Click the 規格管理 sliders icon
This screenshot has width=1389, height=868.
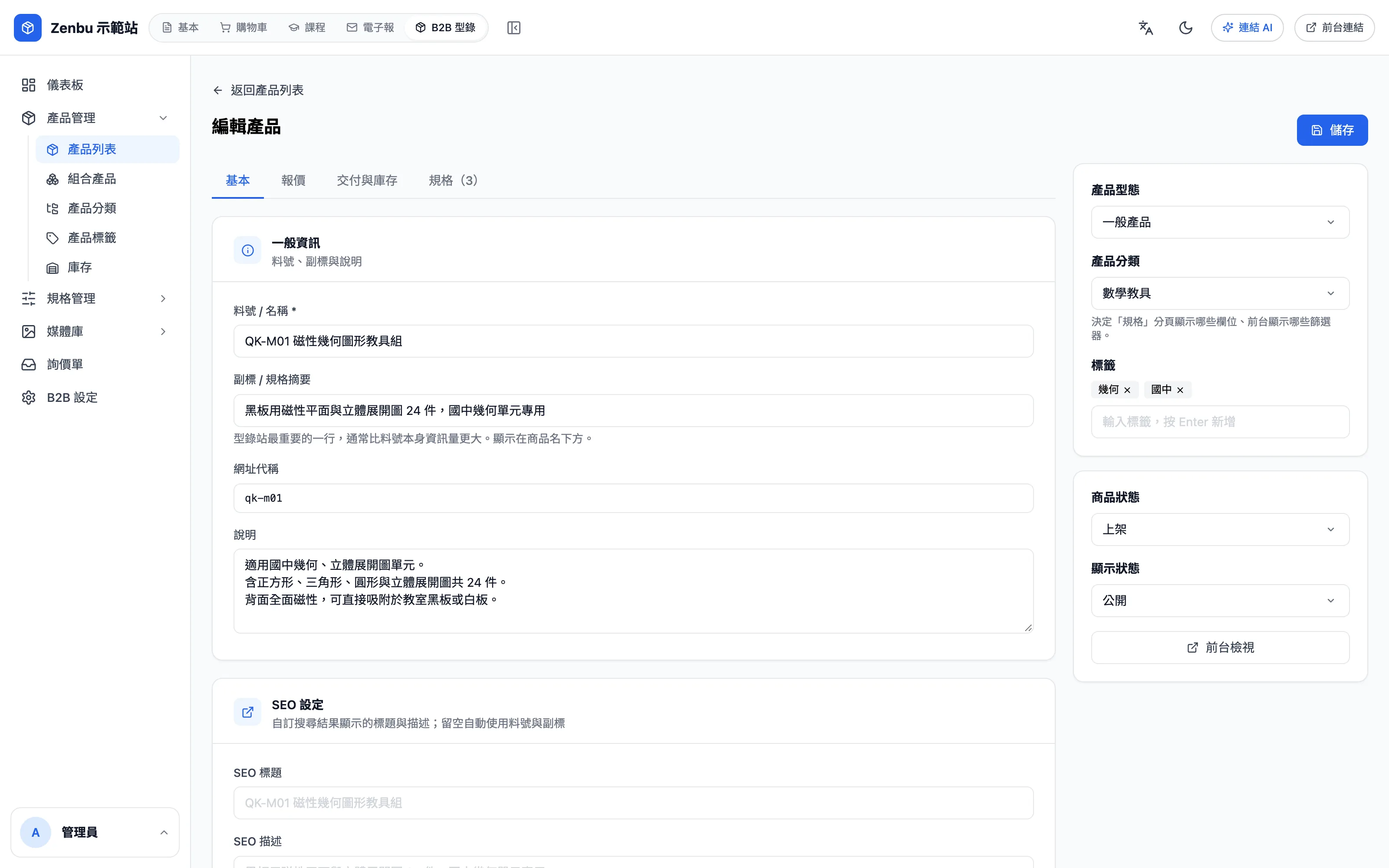click(x=29, y=299)
